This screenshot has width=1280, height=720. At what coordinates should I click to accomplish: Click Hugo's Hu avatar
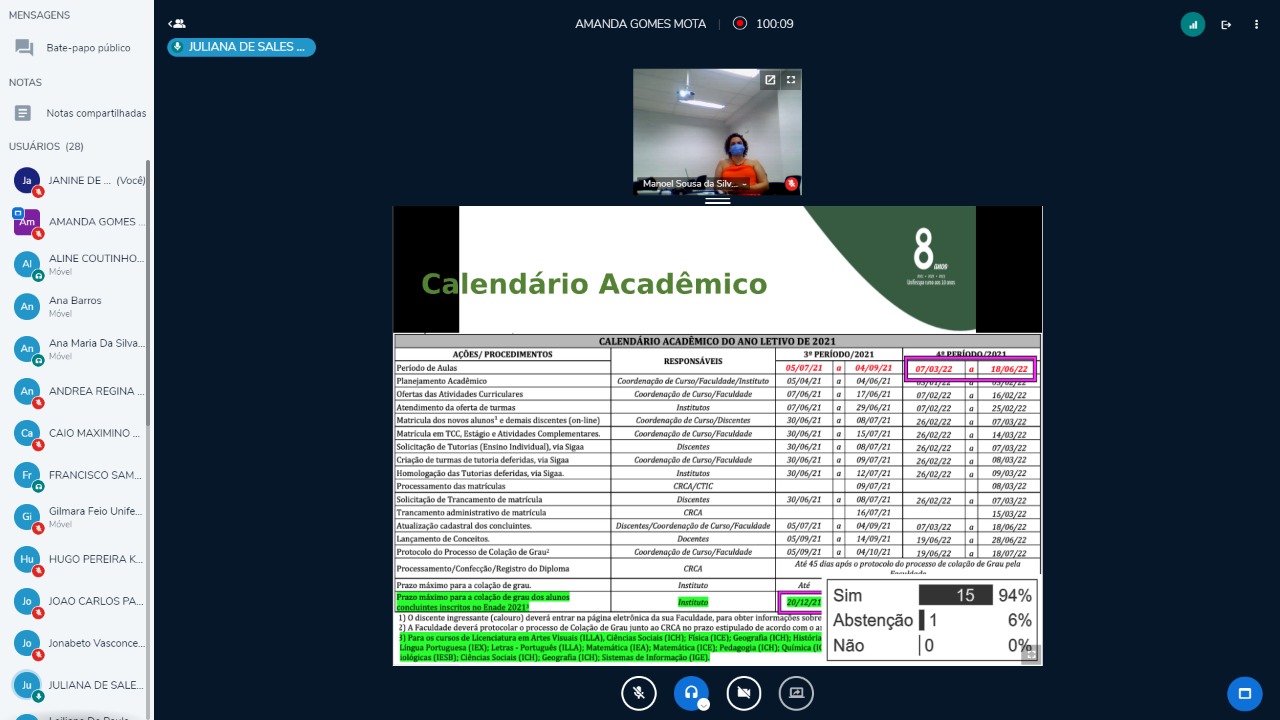click(x=27, y=559)
